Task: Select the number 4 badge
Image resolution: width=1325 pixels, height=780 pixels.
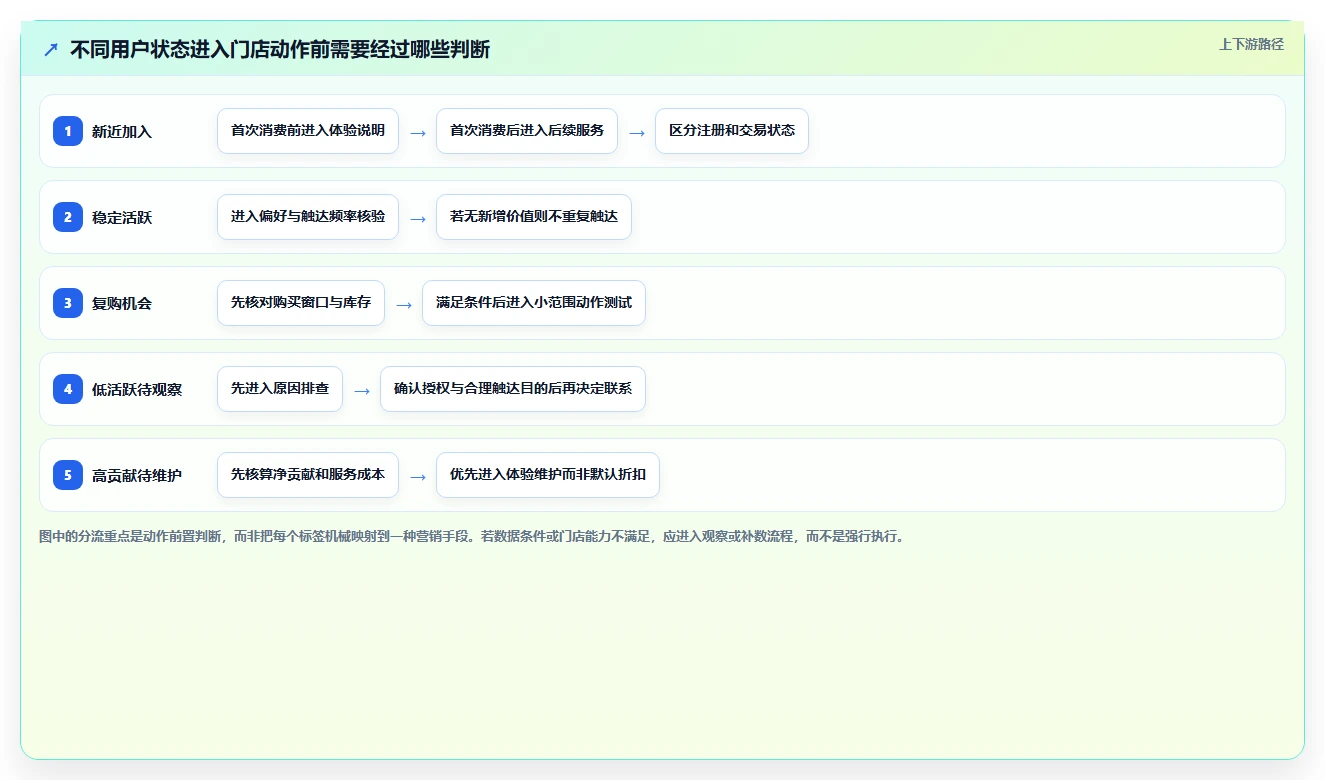Action: click(x=68, y=389)
